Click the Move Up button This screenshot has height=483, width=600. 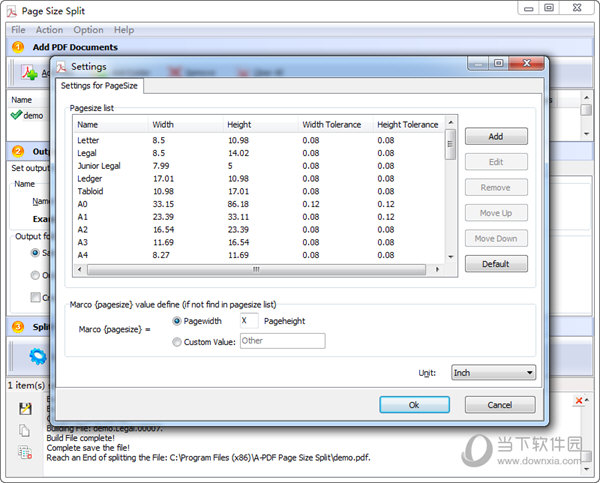click(496, 213)
